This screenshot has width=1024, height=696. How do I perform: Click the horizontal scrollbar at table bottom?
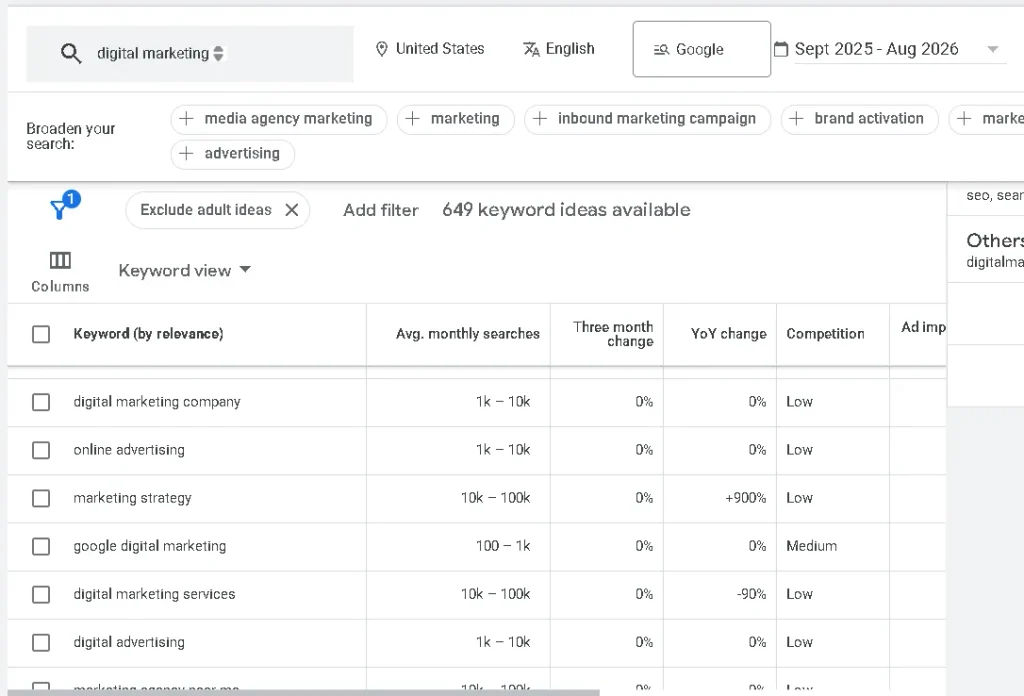pyautogui.click(x=304, y=692)
